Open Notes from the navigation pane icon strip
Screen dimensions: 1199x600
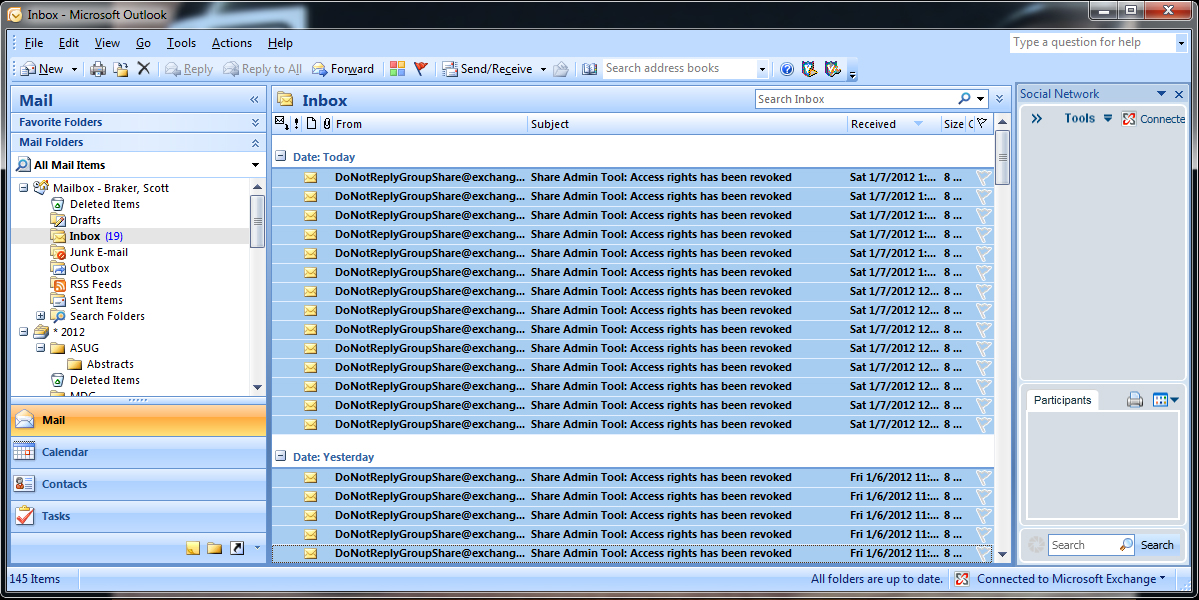pyautogui.click(x=193, y=548)
